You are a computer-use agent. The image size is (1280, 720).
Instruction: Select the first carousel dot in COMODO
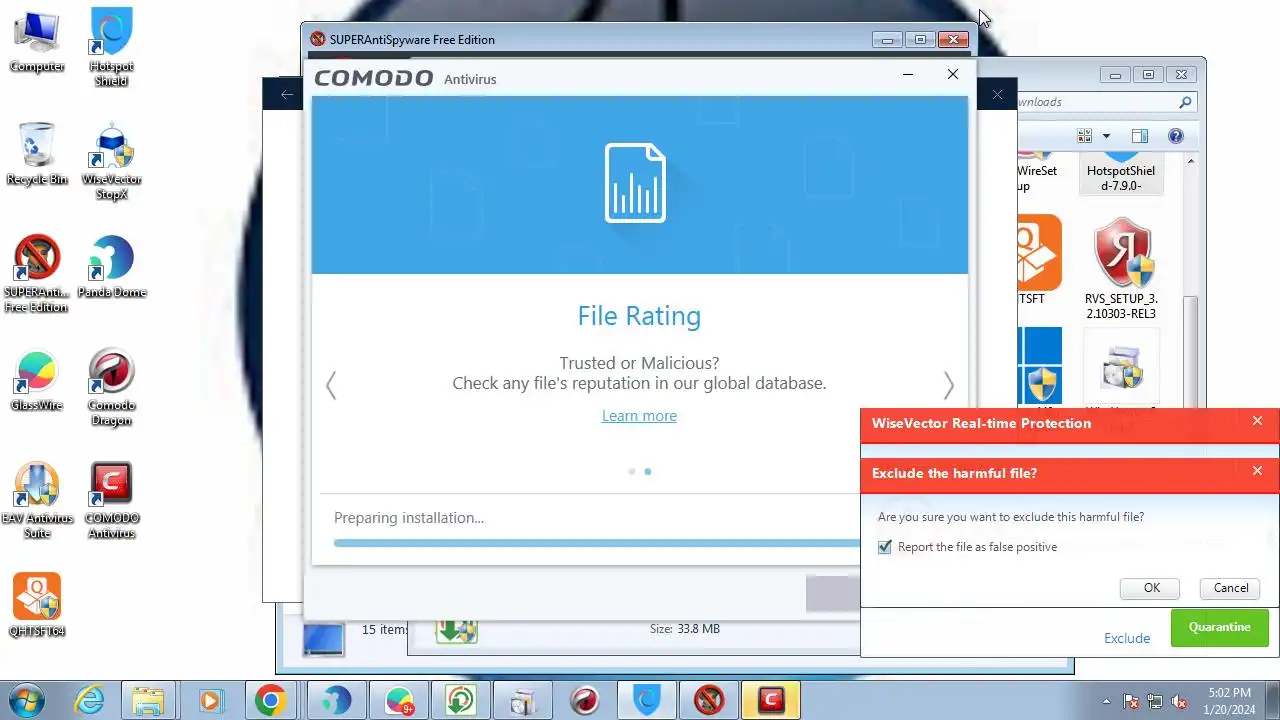(x=631, y=472)
